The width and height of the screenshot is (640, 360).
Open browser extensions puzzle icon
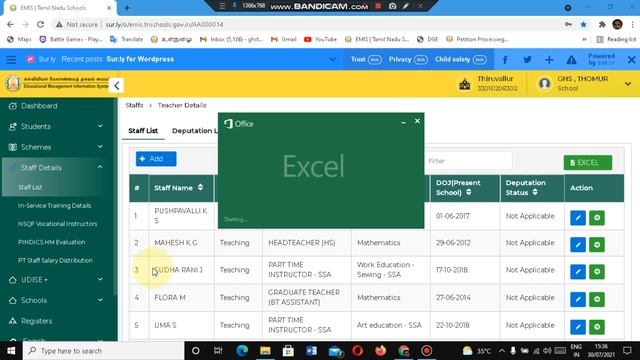point(602,24)
